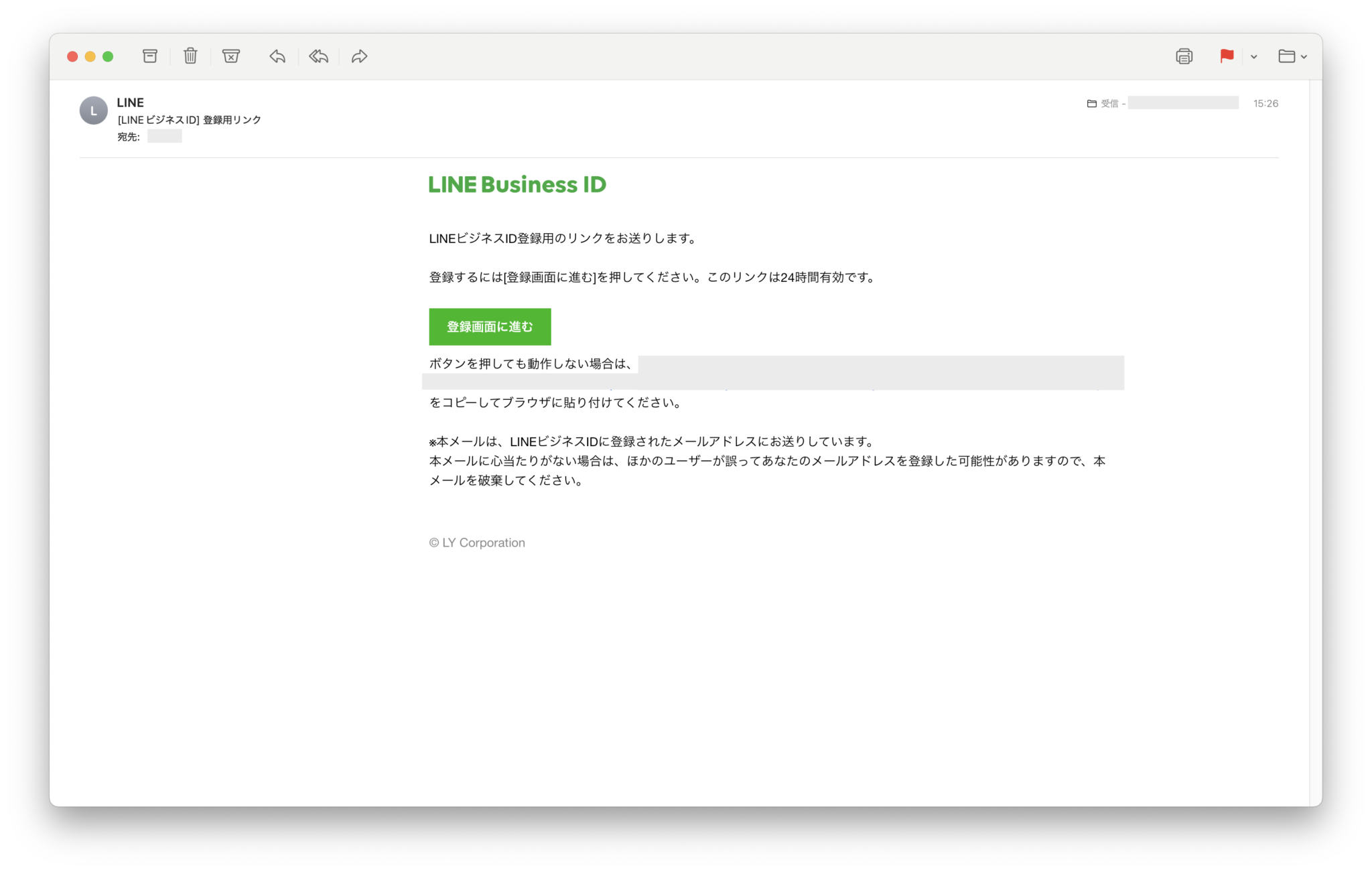Open the flag color dropdown
1372x872 pixels.
pos(1253,56)
